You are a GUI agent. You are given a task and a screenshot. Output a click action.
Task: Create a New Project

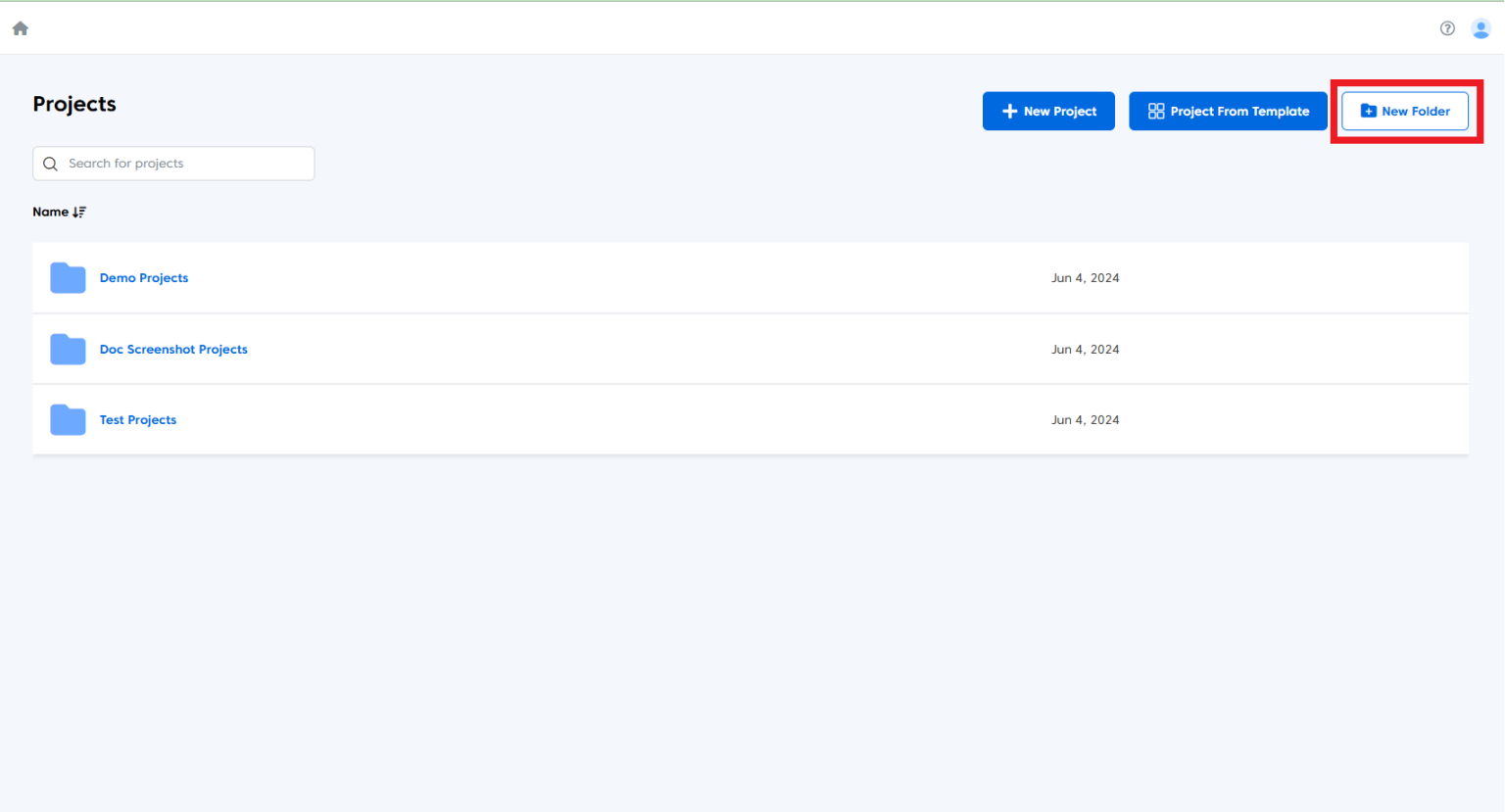tap(1048, 112)
